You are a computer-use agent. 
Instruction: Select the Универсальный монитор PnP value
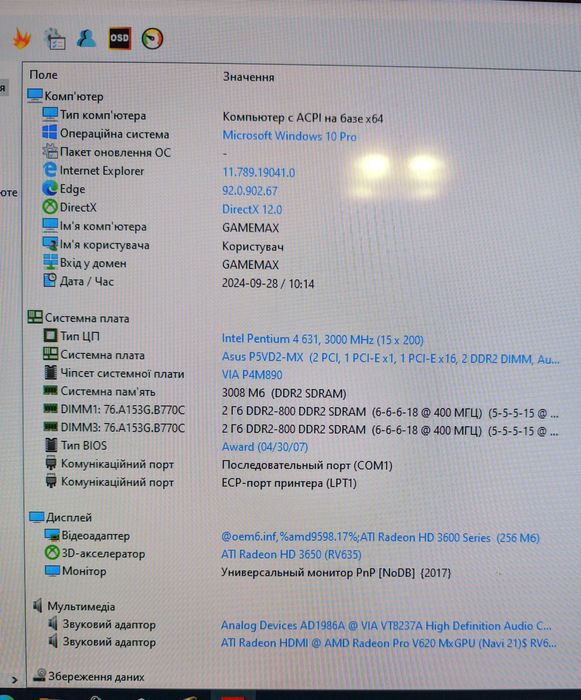point(336,572)
